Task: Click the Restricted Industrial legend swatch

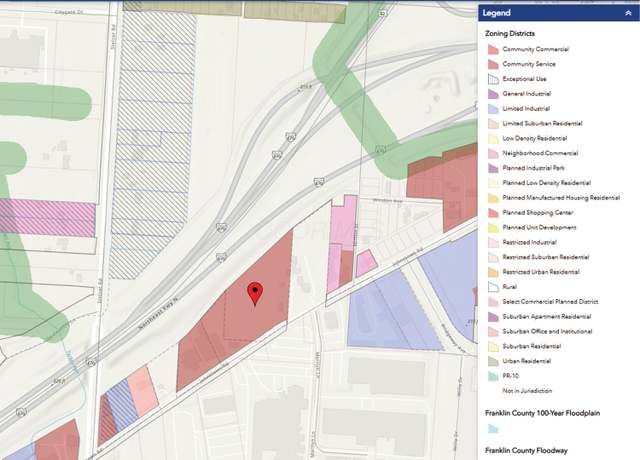Action: coord(493,242)
